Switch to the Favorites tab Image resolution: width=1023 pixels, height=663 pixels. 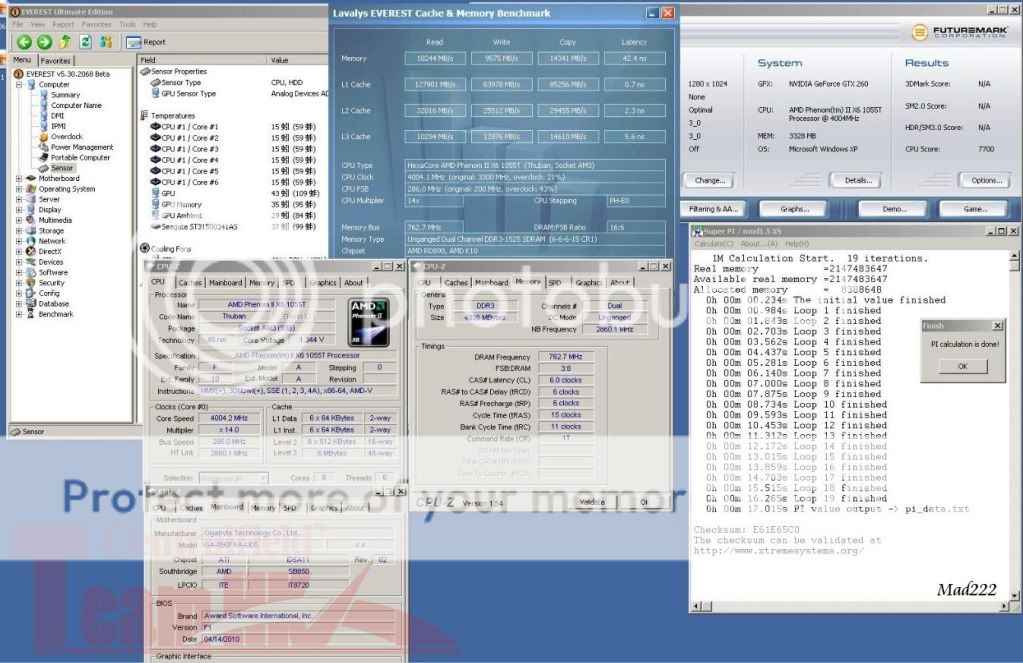tap(56, 60)
